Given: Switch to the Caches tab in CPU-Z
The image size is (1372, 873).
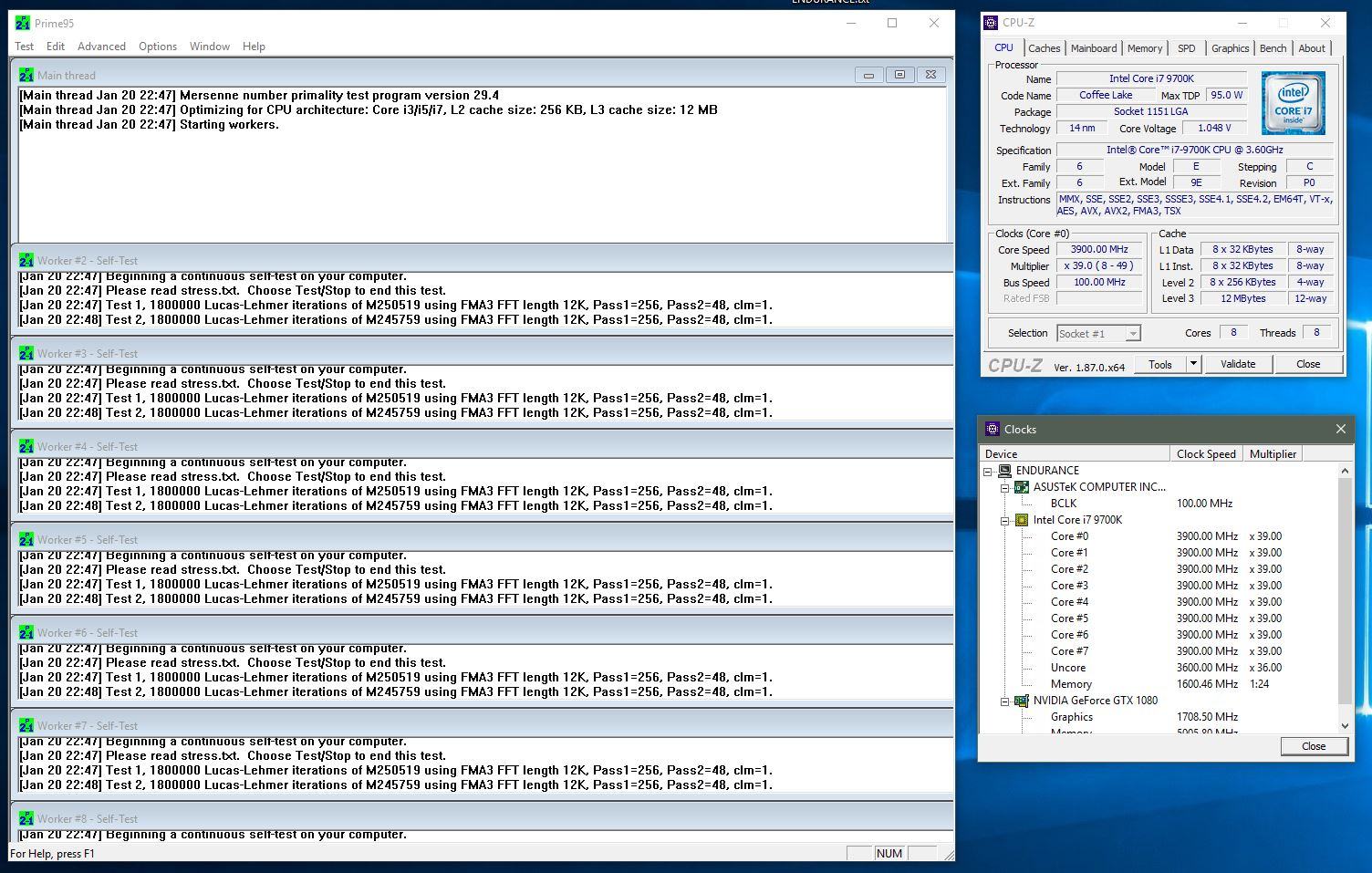Looking at the screenshot, I should 1045,48.
